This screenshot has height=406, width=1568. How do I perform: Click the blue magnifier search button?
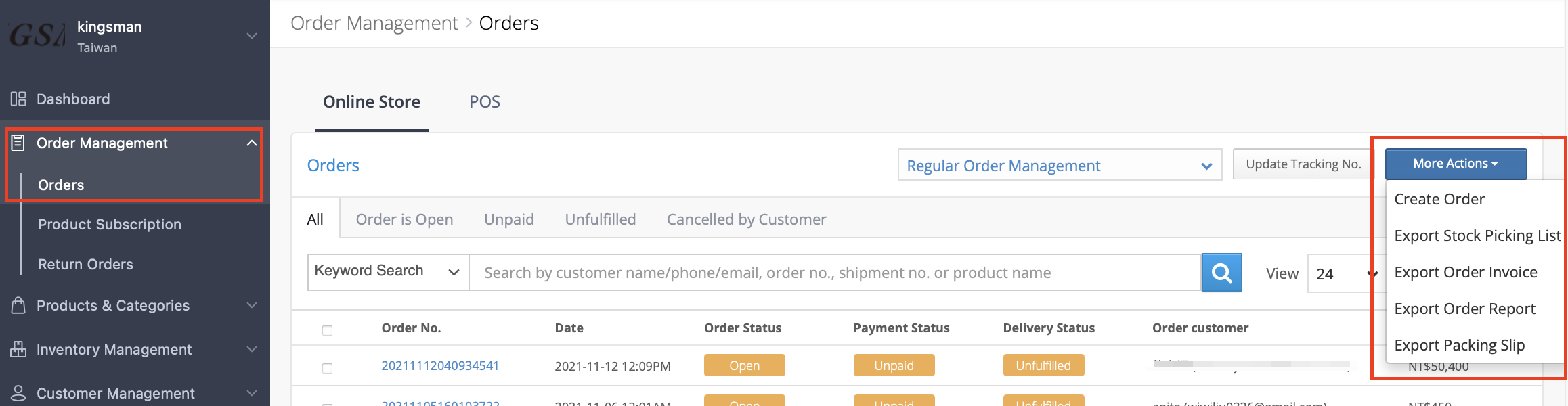[1221, 273]
